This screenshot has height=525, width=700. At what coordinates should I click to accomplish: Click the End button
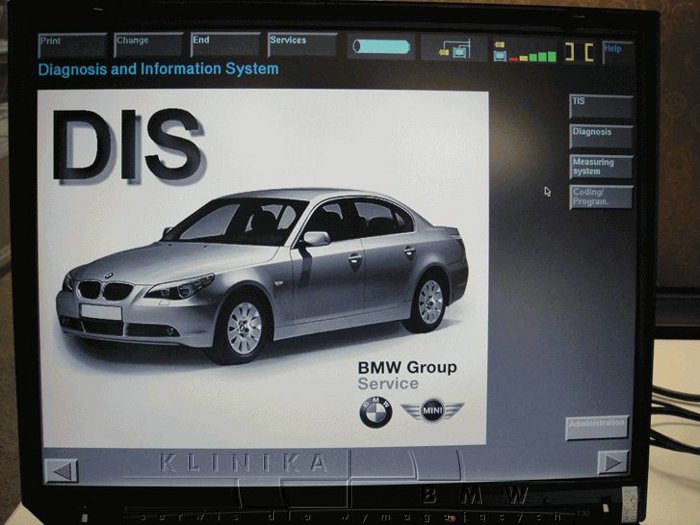coord(225,45)
